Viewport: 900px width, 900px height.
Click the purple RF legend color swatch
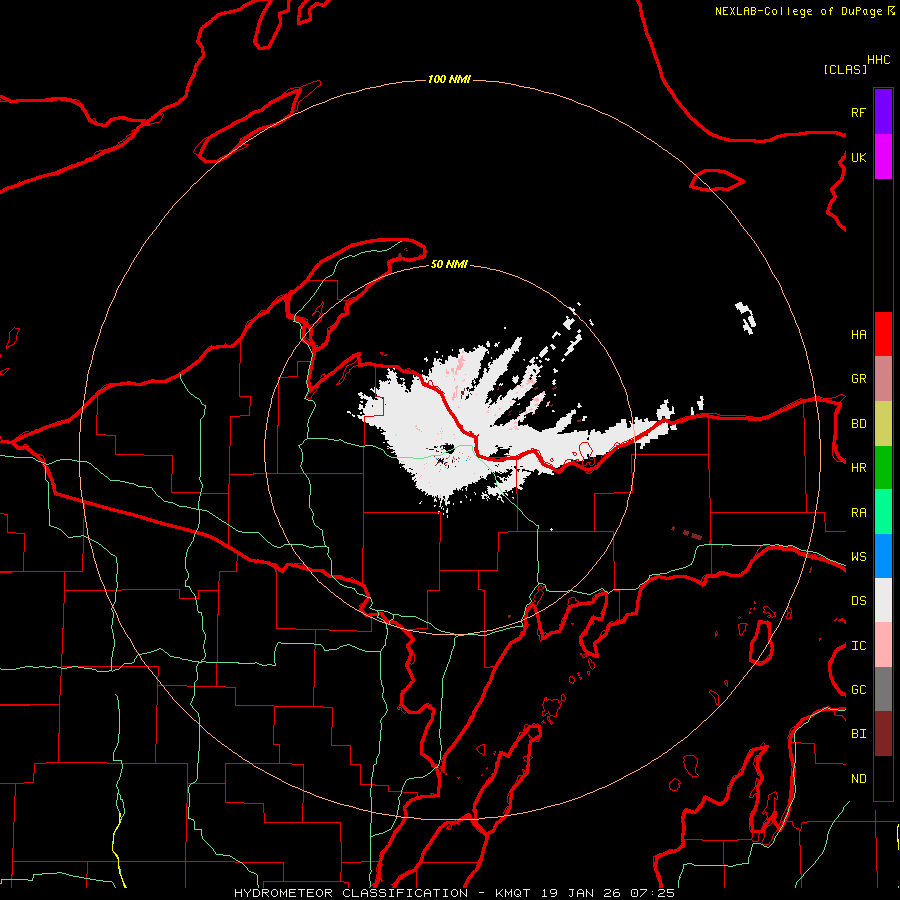[x=883, y=112]
